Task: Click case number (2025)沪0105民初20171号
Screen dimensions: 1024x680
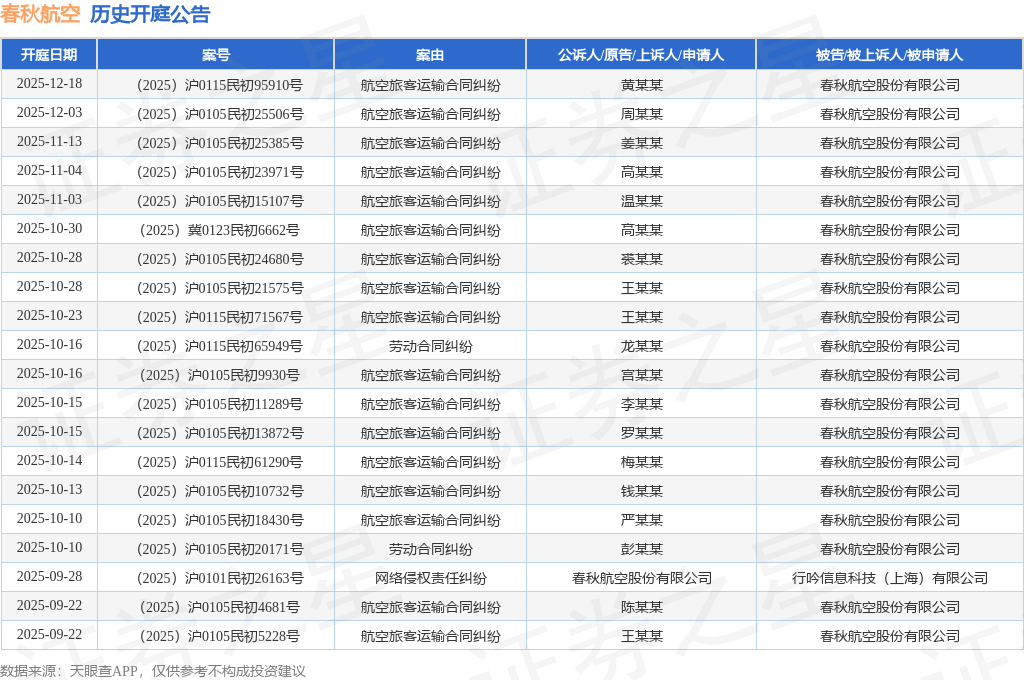Action: coord(219,549)
